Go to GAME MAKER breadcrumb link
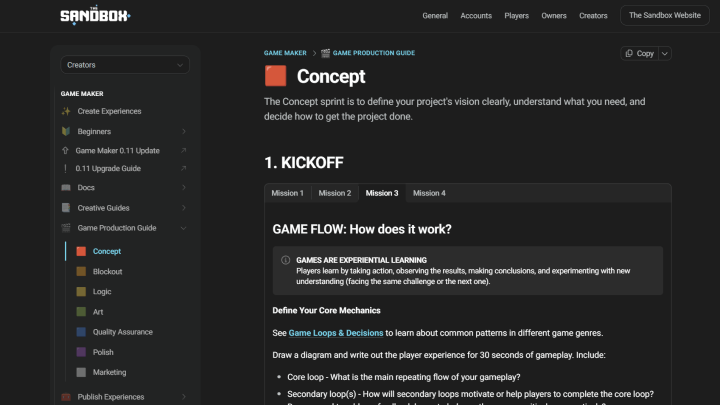This screenshot has width=720, height=405. [x=285, y=53]
